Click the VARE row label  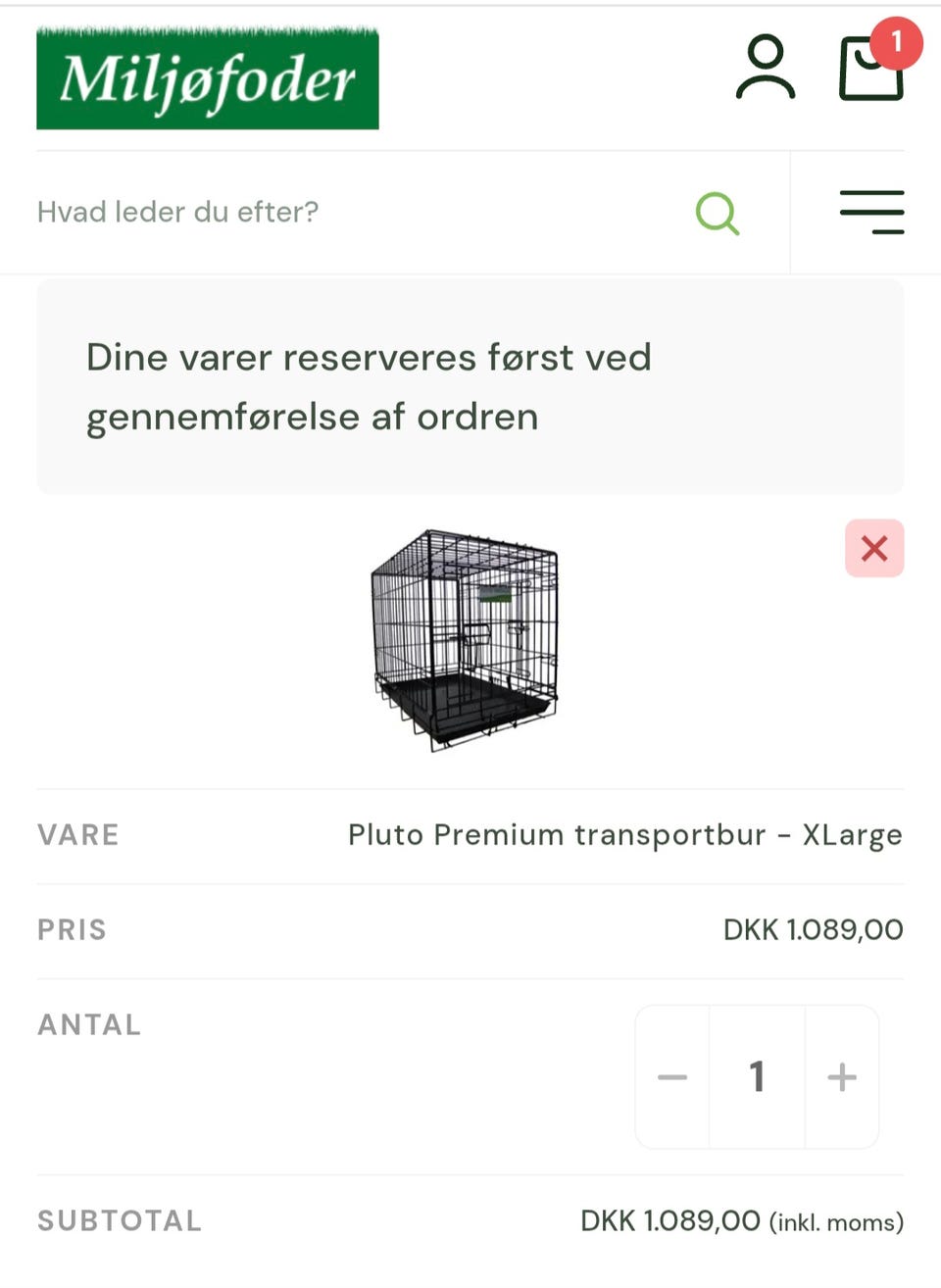[78, 835]
